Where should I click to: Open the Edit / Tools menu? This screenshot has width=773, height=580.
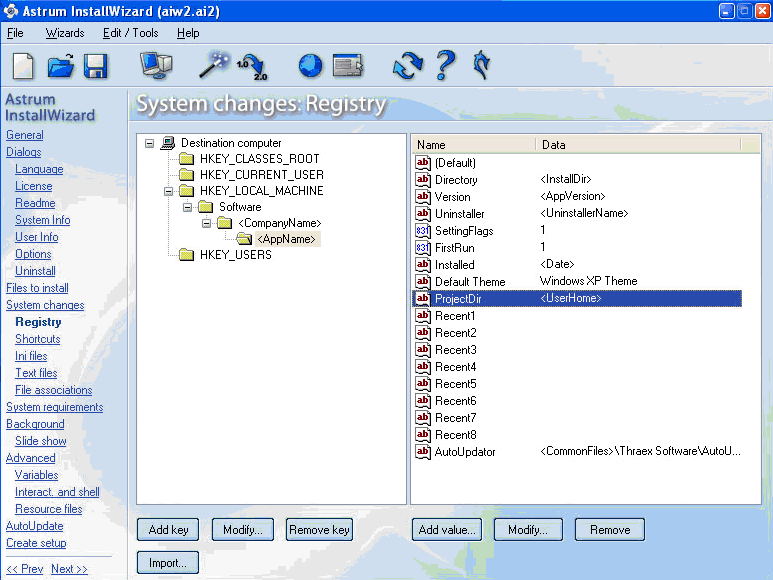131,33
